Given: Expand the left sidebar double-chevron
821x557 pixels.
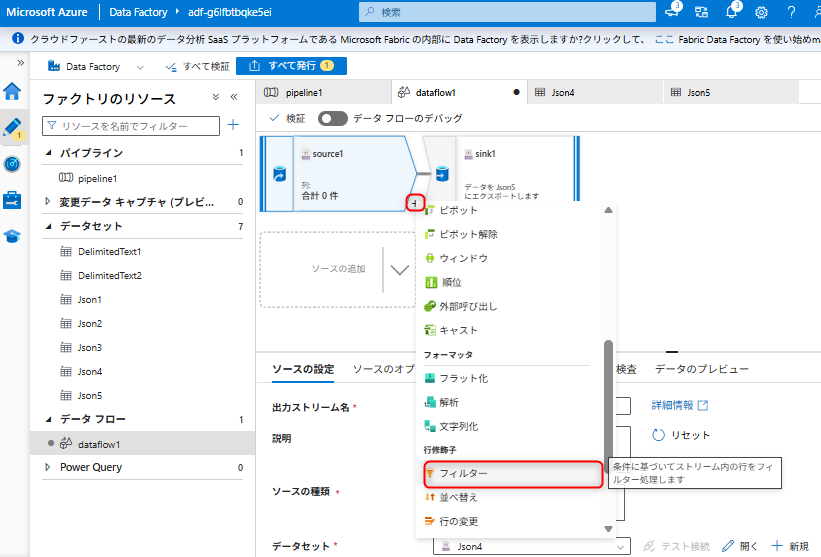Looking at the screenshot, I should click(x=20, y=63).
